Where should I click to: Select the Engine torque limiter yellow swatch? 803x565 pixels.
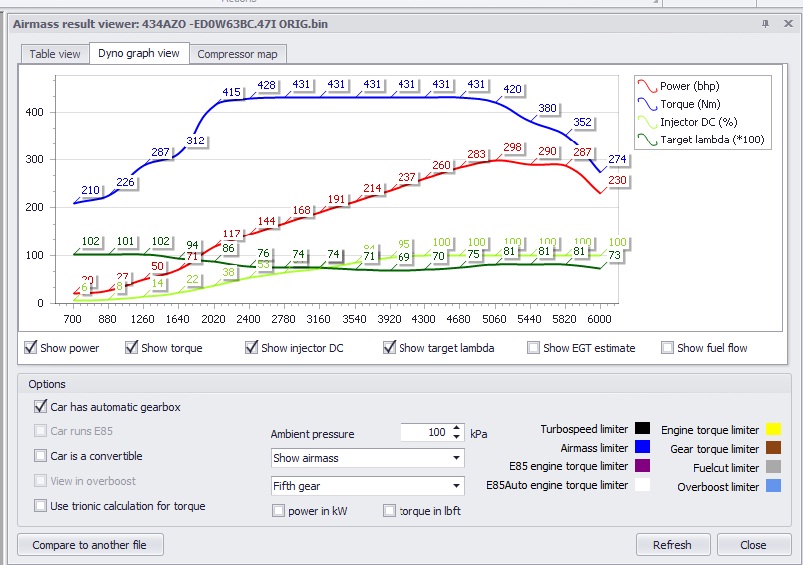coord(773,430)
